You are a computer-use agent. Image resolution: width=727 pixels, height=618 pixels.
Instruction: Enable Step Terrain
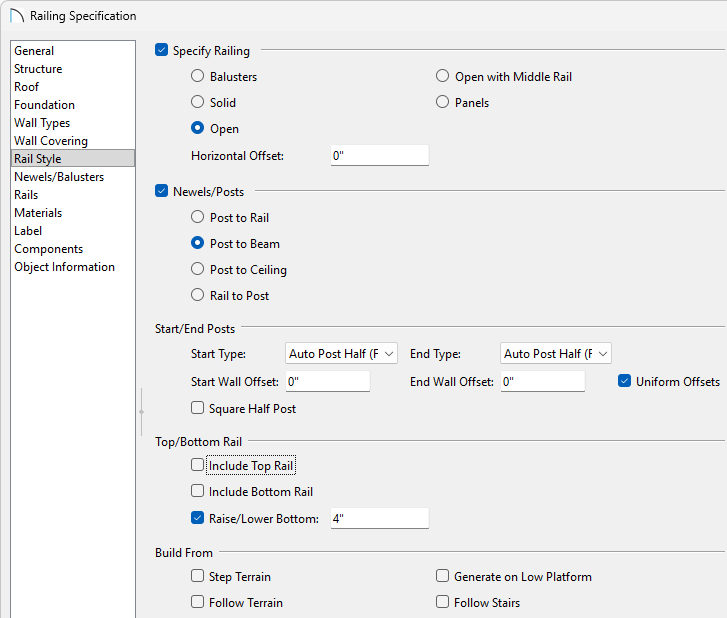pyautogui.click(x=198, y=576)
